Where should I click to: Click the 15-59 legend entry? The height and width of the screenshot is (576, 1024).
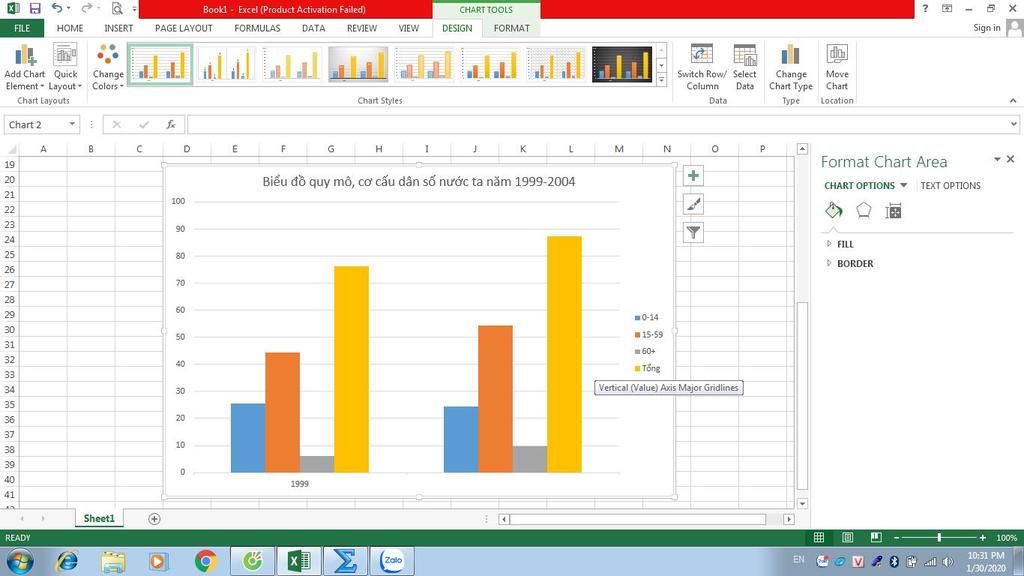pyautogui.click(x=648, y=334)
